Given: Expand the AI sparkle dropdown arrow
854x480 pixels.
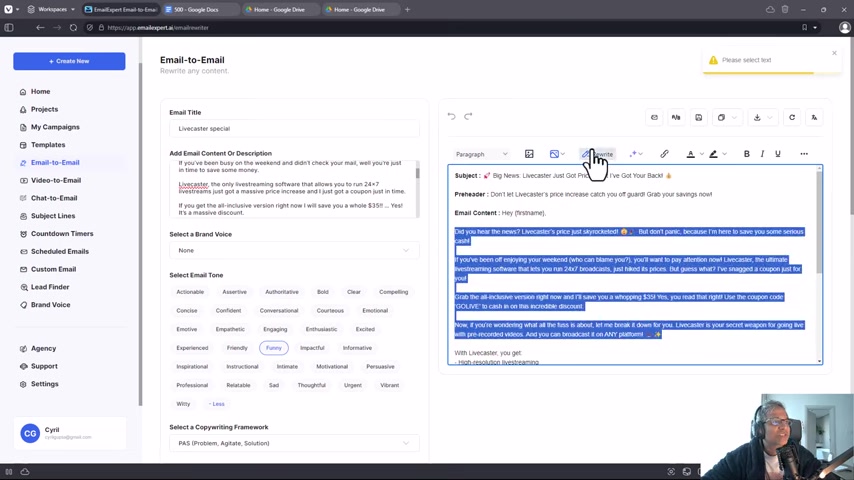Looking at the screenshot, I should (641, 154).
